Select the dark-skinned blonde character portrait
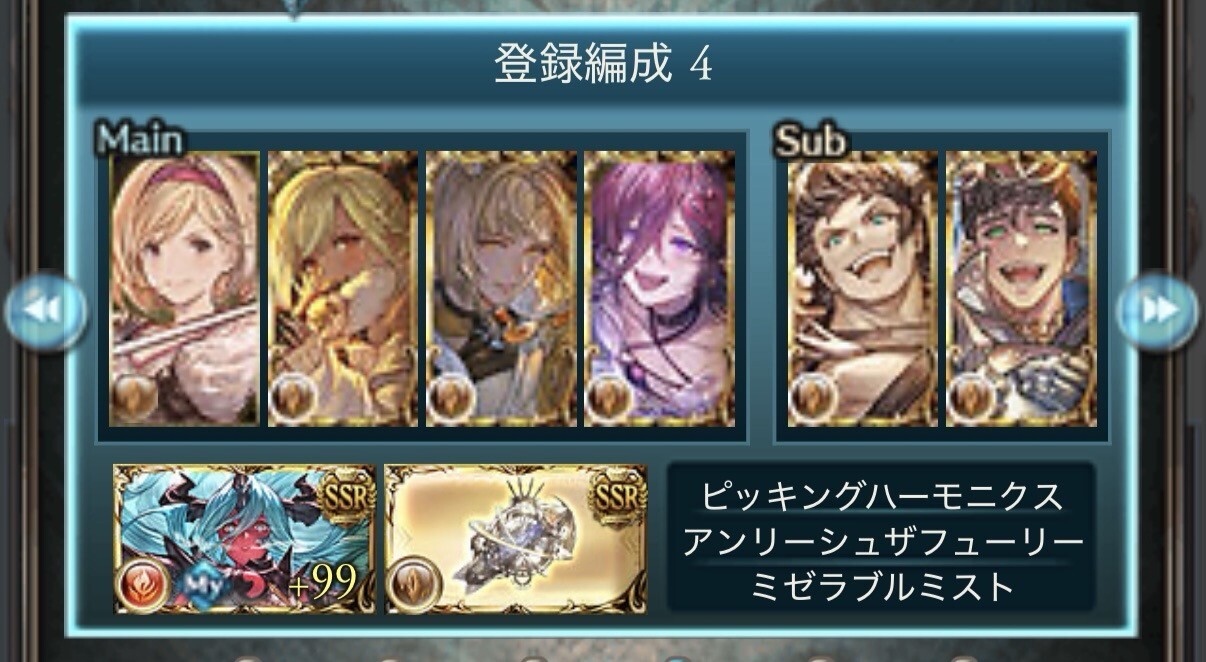 point(343,289)
